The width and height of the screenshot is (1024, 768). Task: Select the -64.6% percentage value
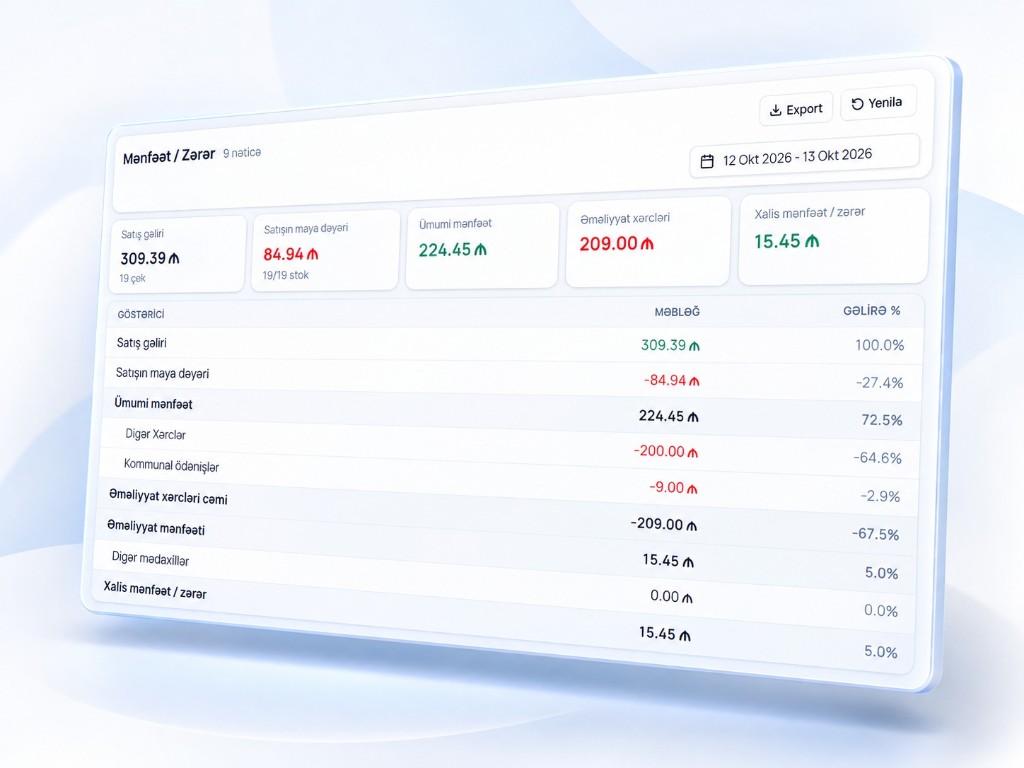pos(877,458)
